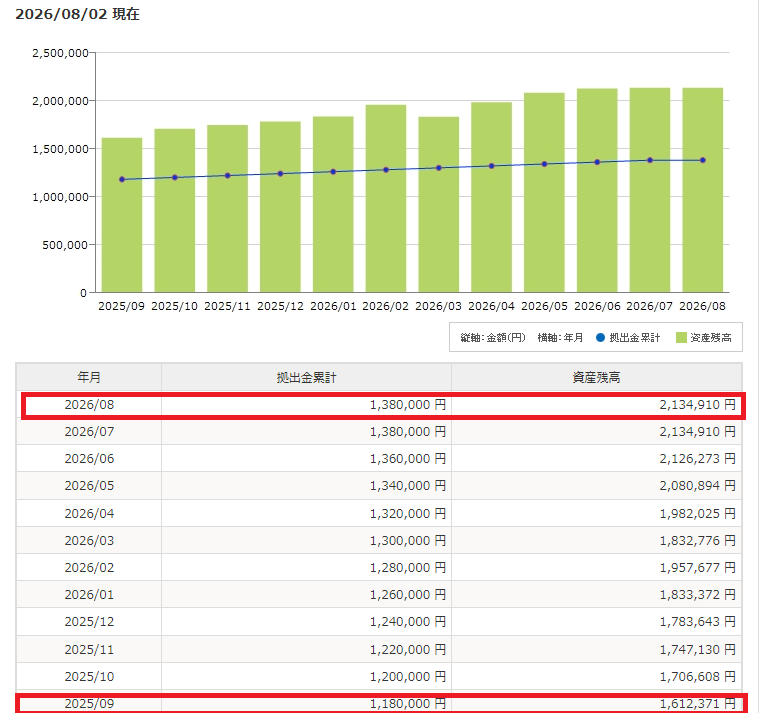Select the 2026/02 date cell in table
This screenshot has height=713, width=759.
[x=89, y=567]
